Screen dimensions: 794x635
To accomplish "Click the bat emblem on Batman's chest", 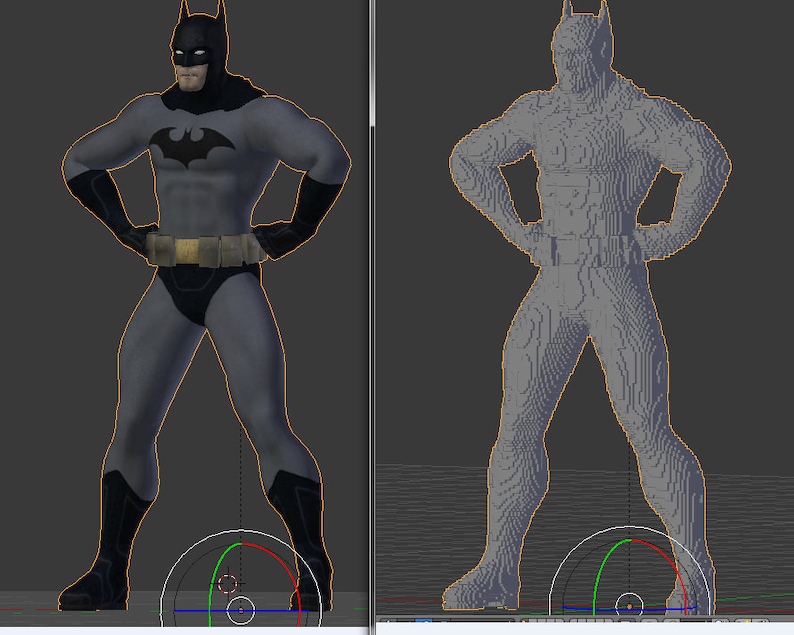I will tap(192, 145).
